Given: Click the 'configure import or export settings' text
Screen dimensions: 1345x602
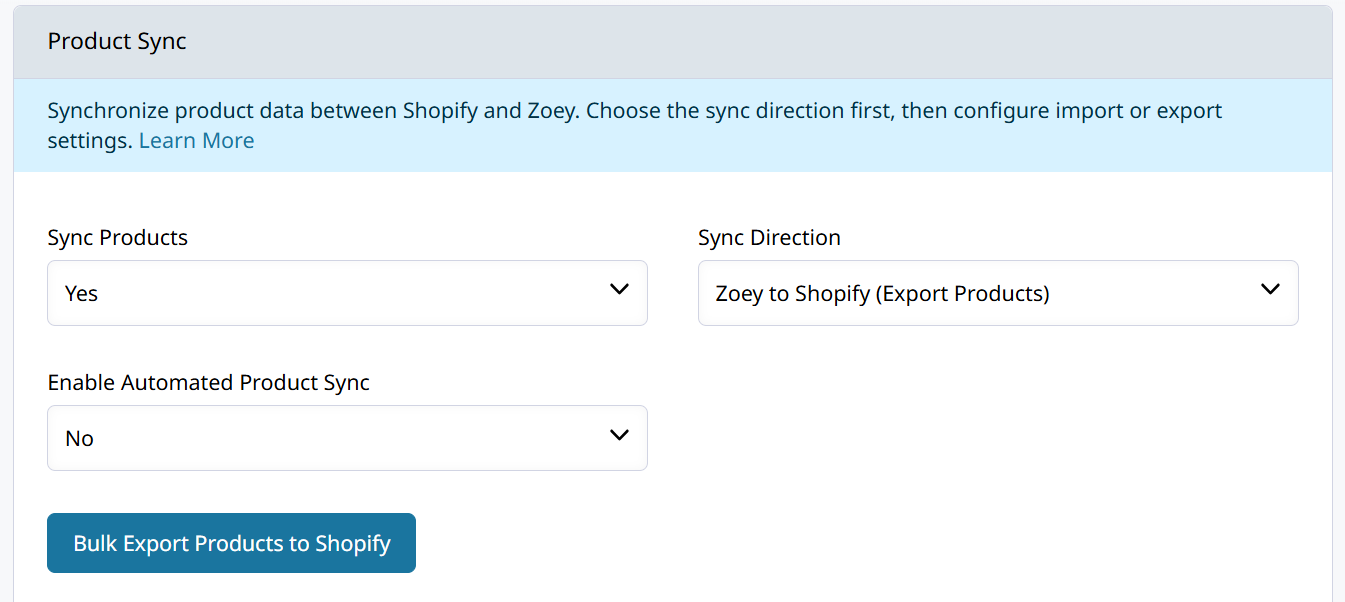Looking at the screenshot, I should tap(635, 125).
